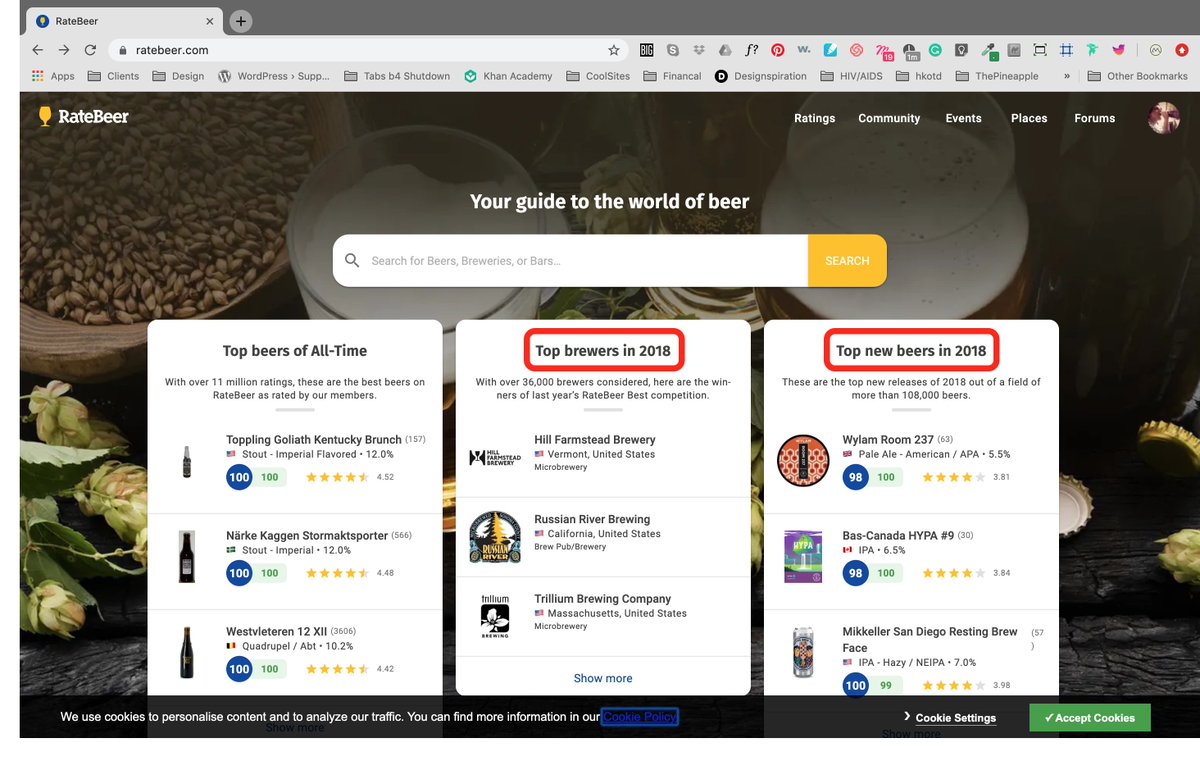Viewport: 1200px width, 761px height.
Task: Select the RateBeer browser tab
Action: pyautogui.click(x=124, y=21)
